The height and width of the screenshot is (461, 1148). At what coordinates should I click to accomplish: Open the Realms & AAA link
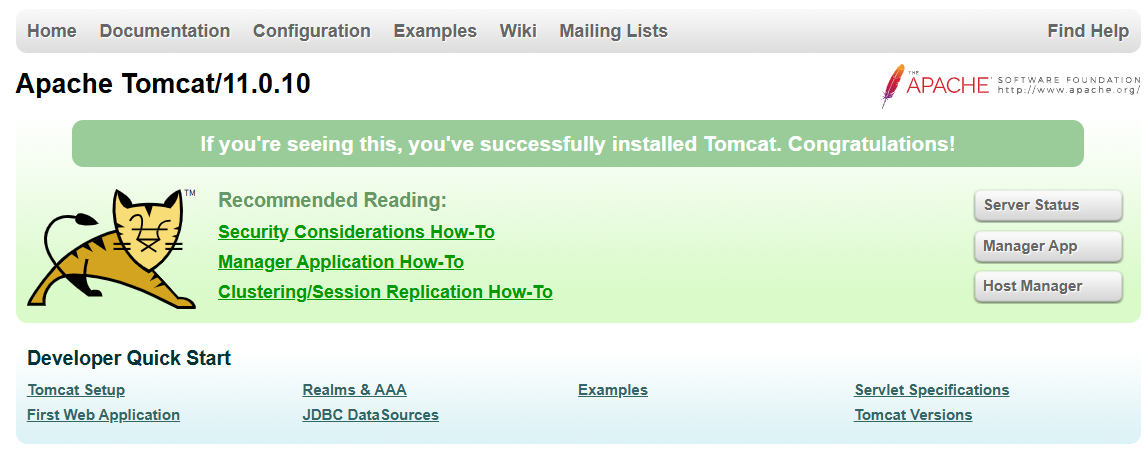point(355,390)
